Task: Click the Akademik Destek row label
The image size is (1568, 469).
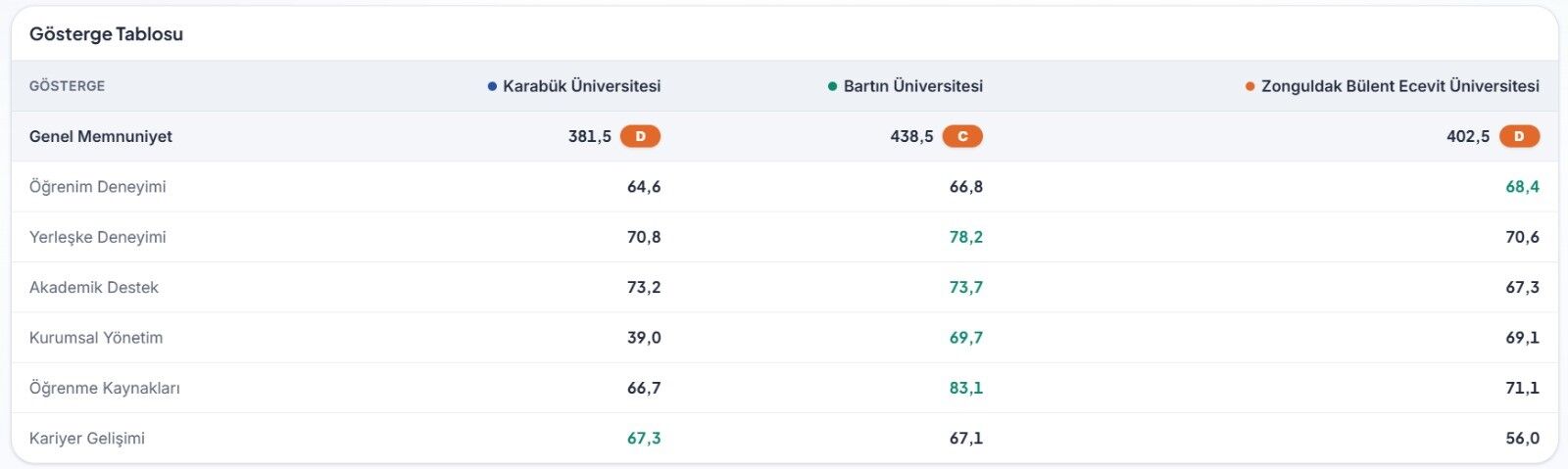Action: click(x=94, y=287)
